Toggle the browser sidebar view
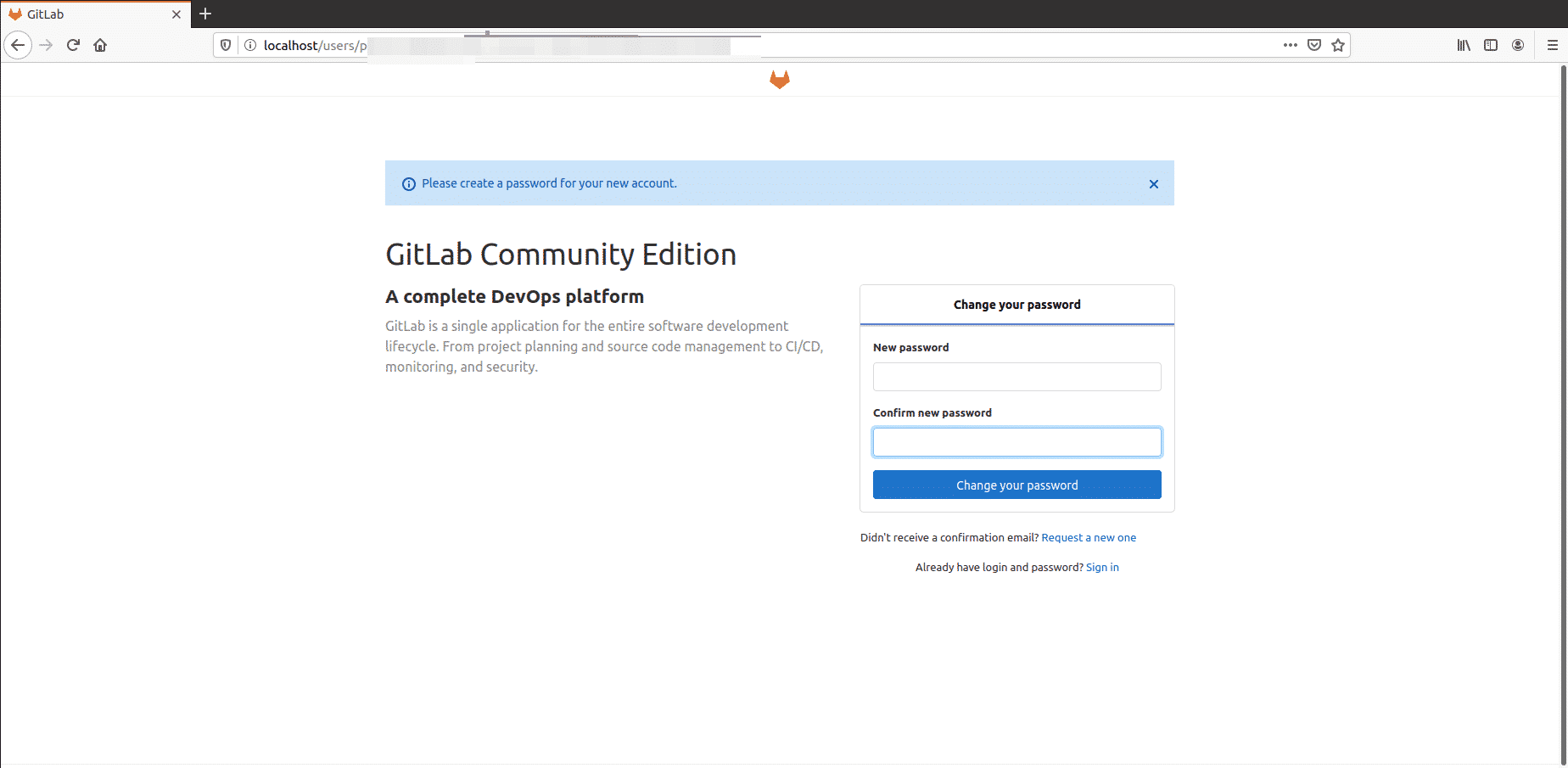The height and width of the screenshot is (768, 1568). point(1491,45)
